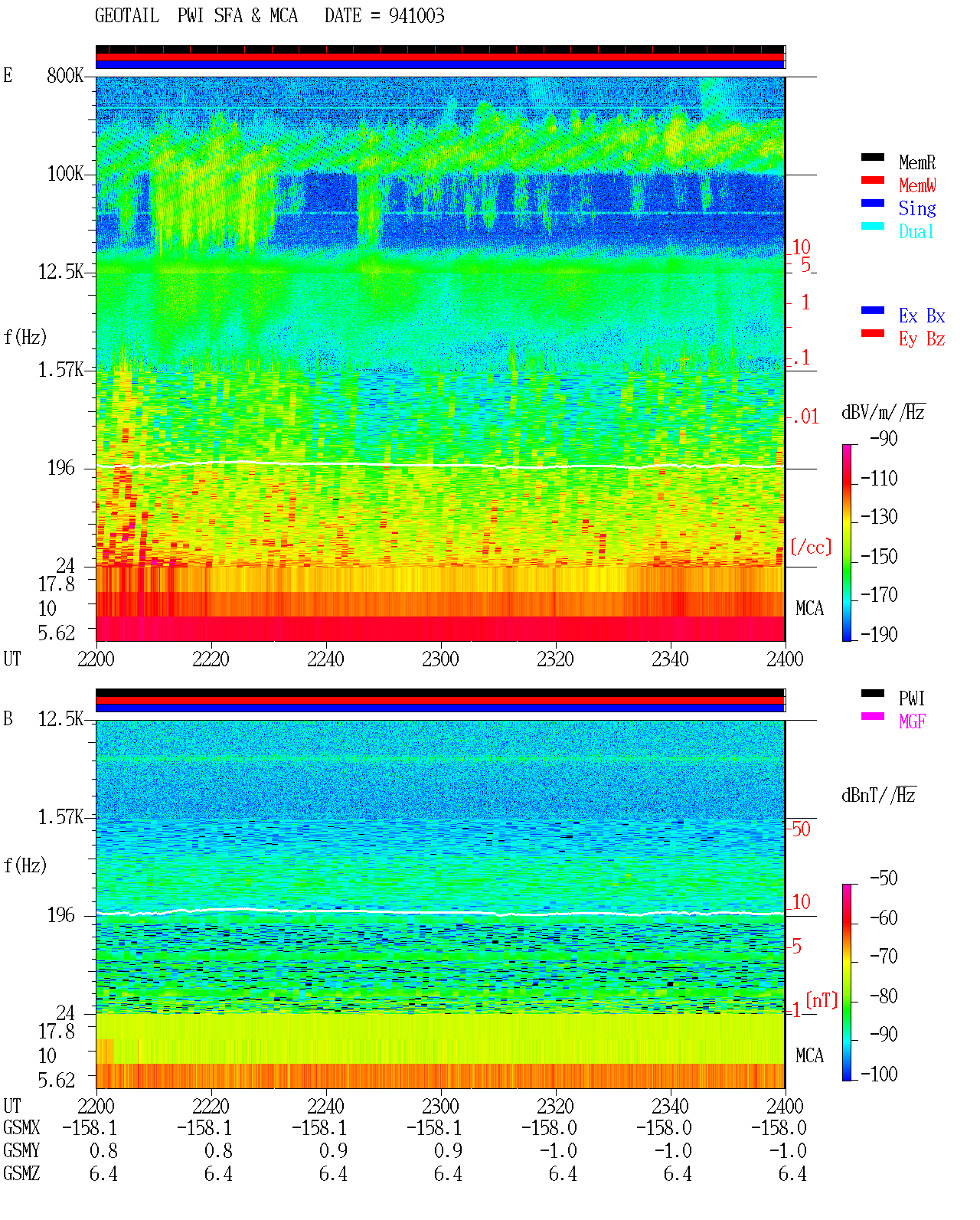This screenshot has width=980, height=1220.
Task: Click the -60 tick on magnetic color bar
Action: coord(884,918)
